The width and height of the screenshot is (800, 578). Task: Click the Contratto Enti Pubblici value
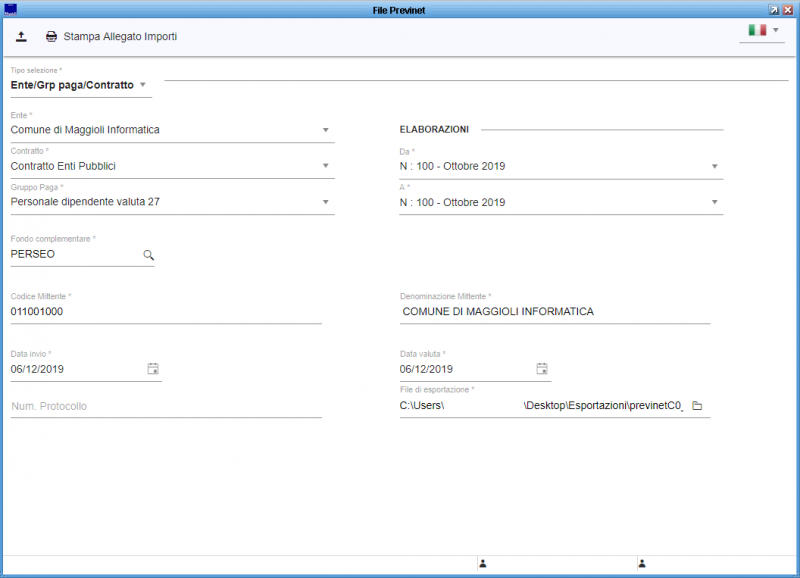coord(63,166)
